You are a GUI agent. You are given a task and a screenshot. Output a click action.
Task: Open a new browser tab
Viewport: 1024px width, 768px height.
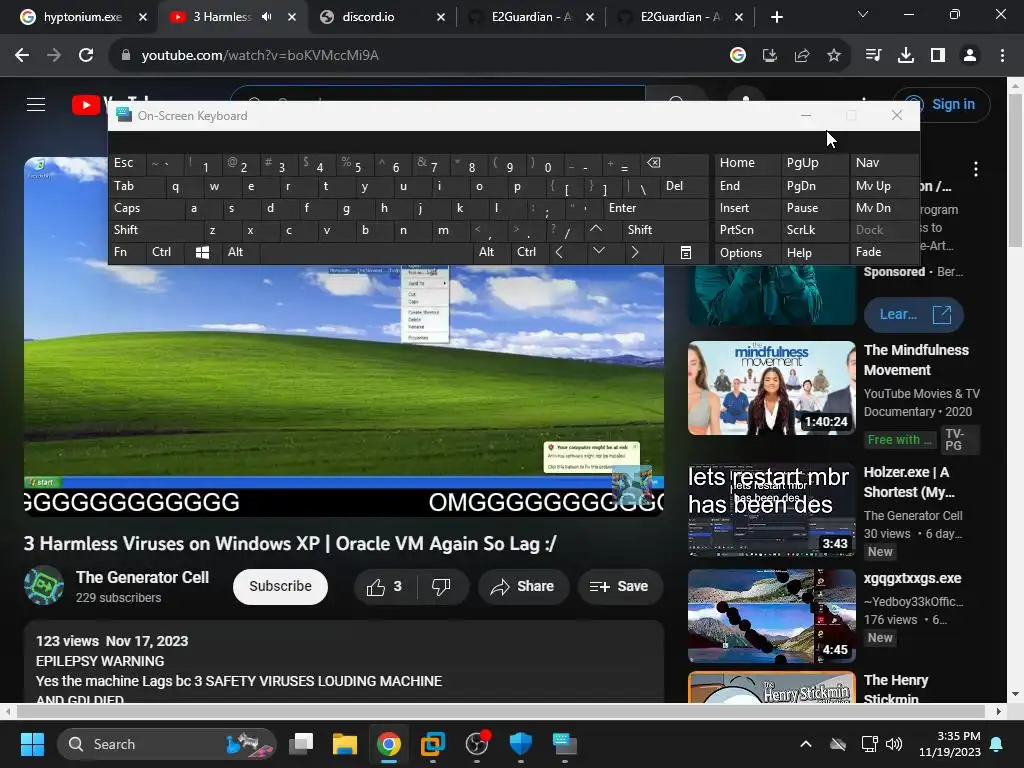point(776,17)
